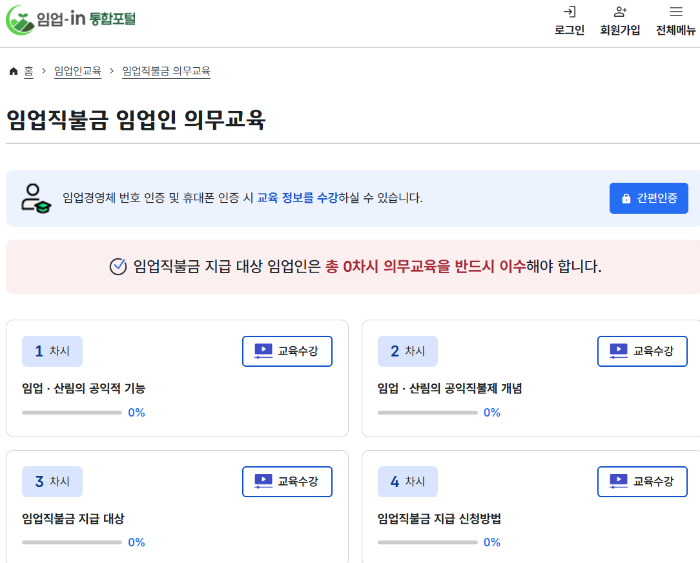The height and width of the screenshot is (563, 700).
Task: Click the 임업-in 통합포털 logo
Action: tap(71, 20)
